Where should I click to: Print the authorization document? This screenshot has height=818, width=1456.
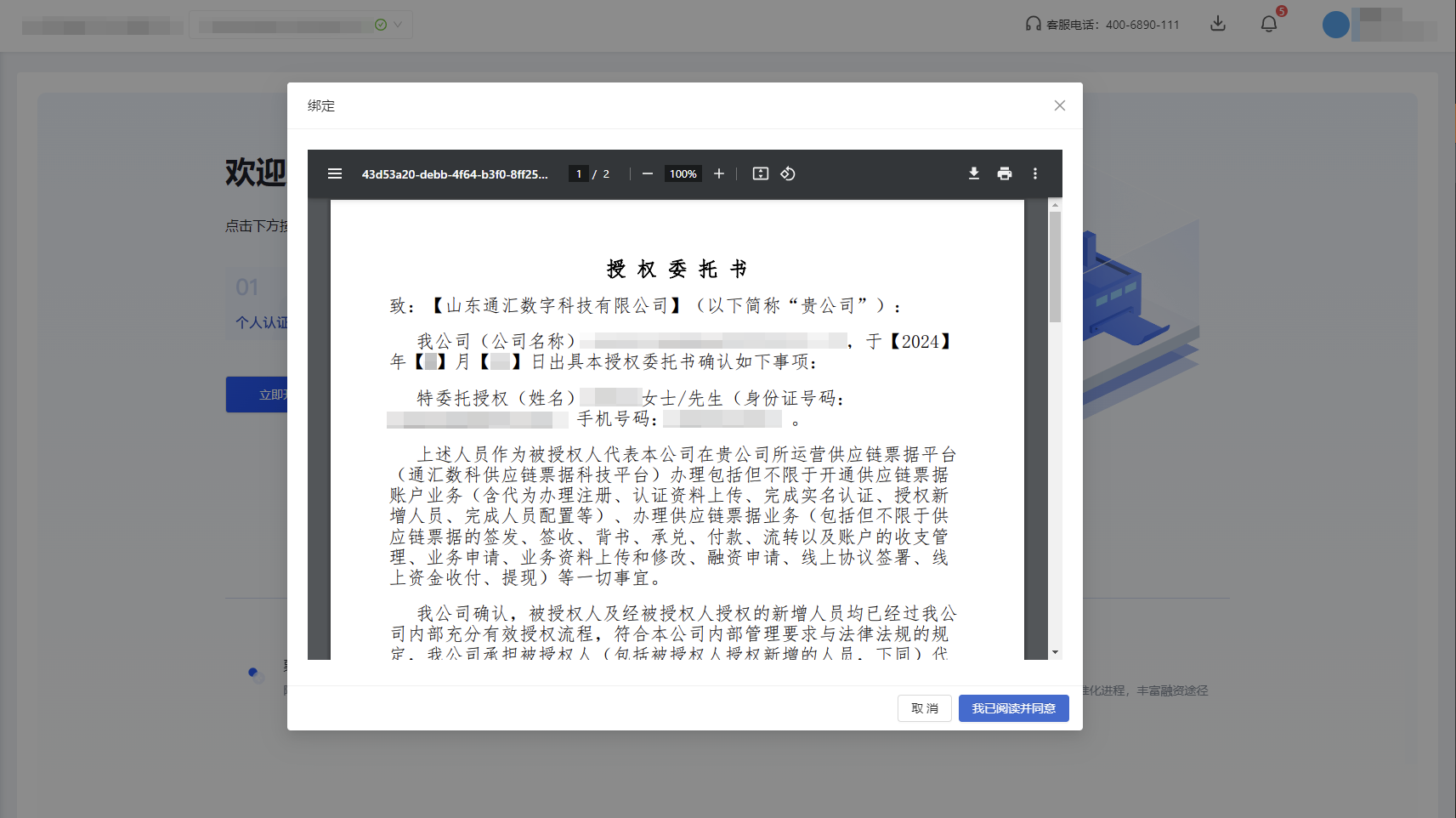click(x=1005, y=173)
